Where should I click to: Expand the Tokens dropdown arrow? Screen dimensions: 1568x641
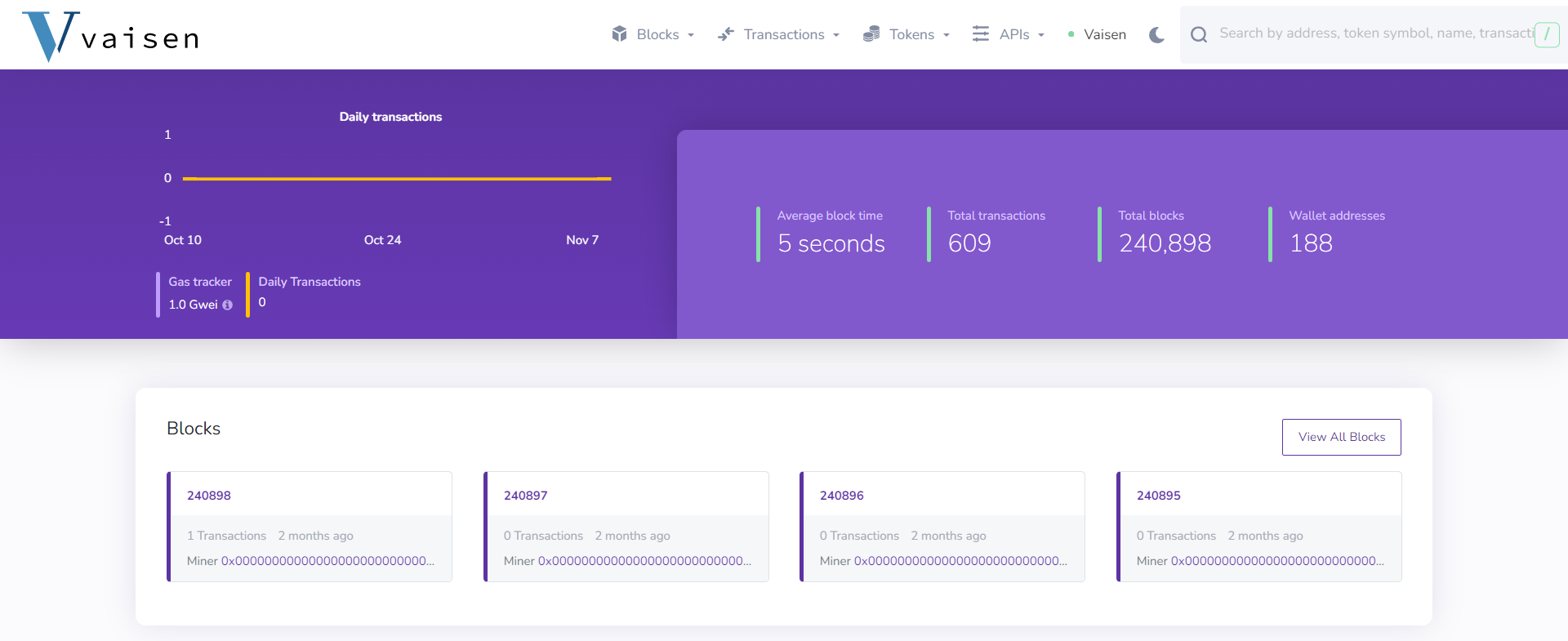click(947, 35)
